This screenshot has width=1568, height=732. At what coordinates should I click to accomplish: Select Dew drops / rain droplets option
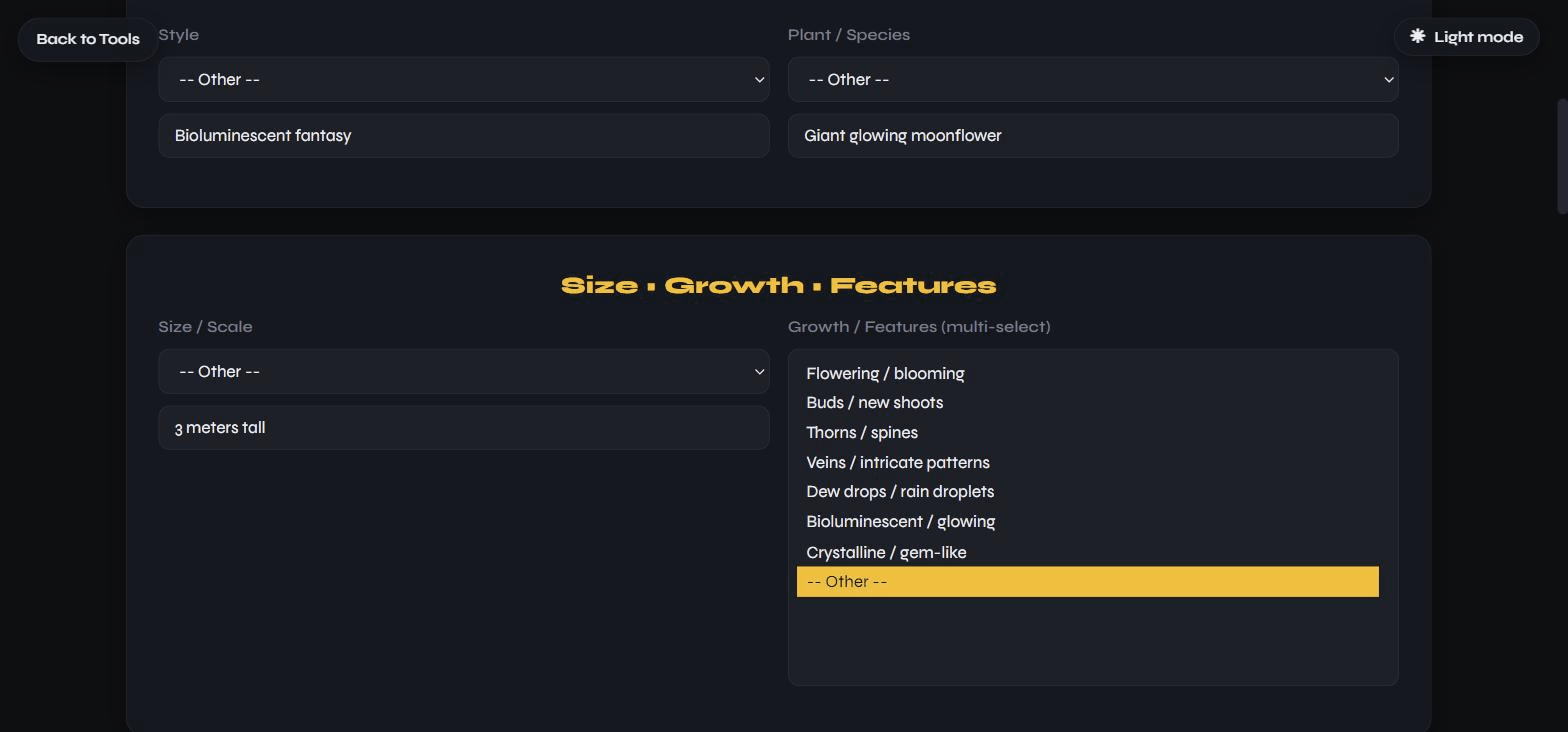pyautogui.click(x=1088, y=492)
